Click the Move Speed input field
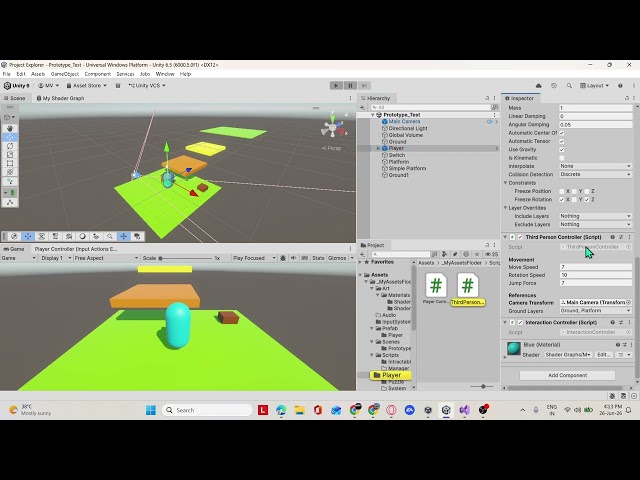 [x=595, y=267]
